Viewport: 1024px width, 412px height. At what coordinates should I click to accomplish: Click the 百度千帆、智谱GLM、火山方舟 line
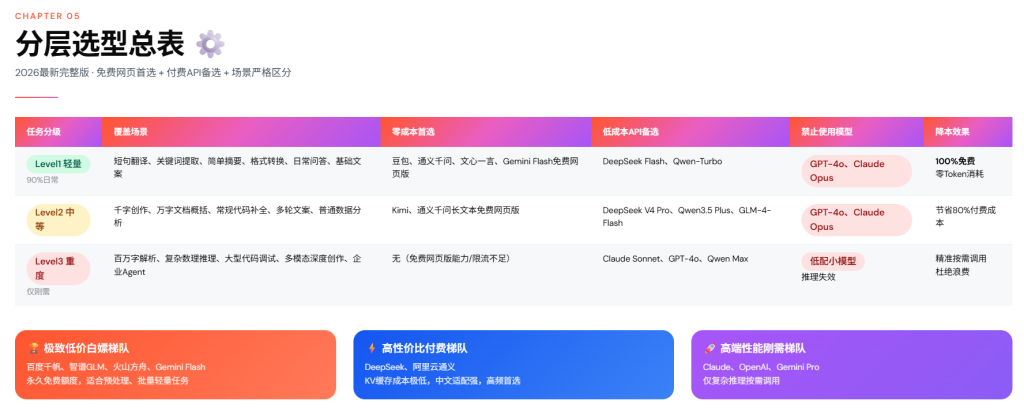116,367
